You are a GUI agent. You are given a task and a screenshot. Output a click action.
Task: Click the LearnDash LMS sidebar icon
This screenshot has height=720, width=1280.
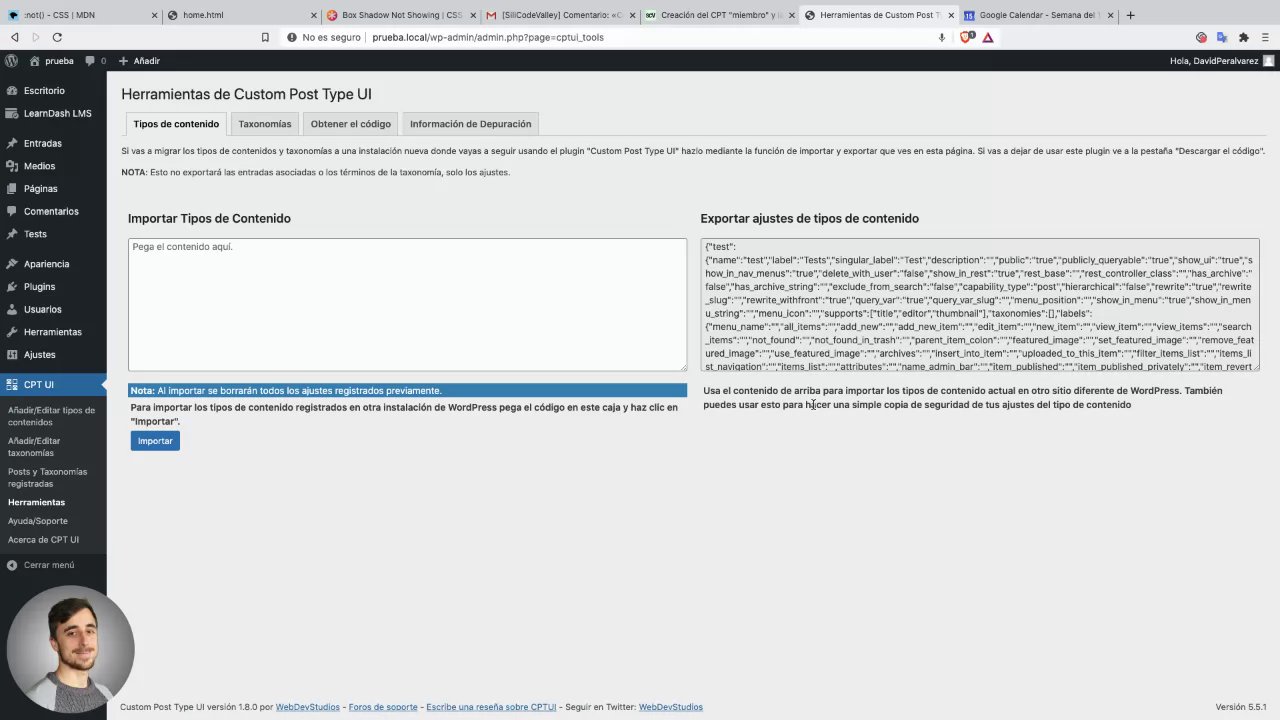click(x=12, y=113)
